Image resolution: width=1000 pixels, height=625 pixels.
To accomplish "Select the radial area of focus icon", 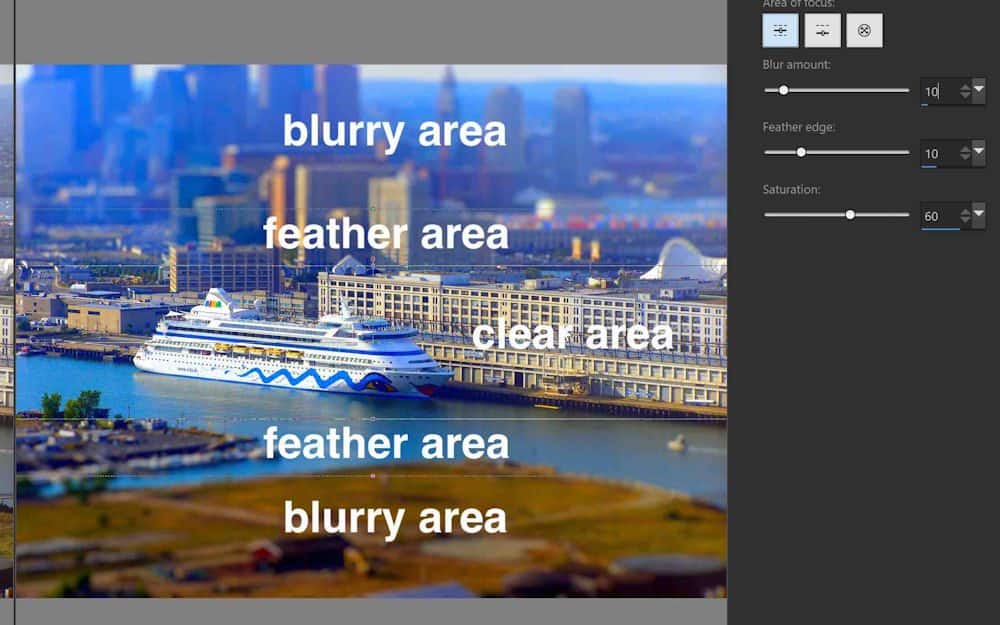I will [x=864, y=30].
